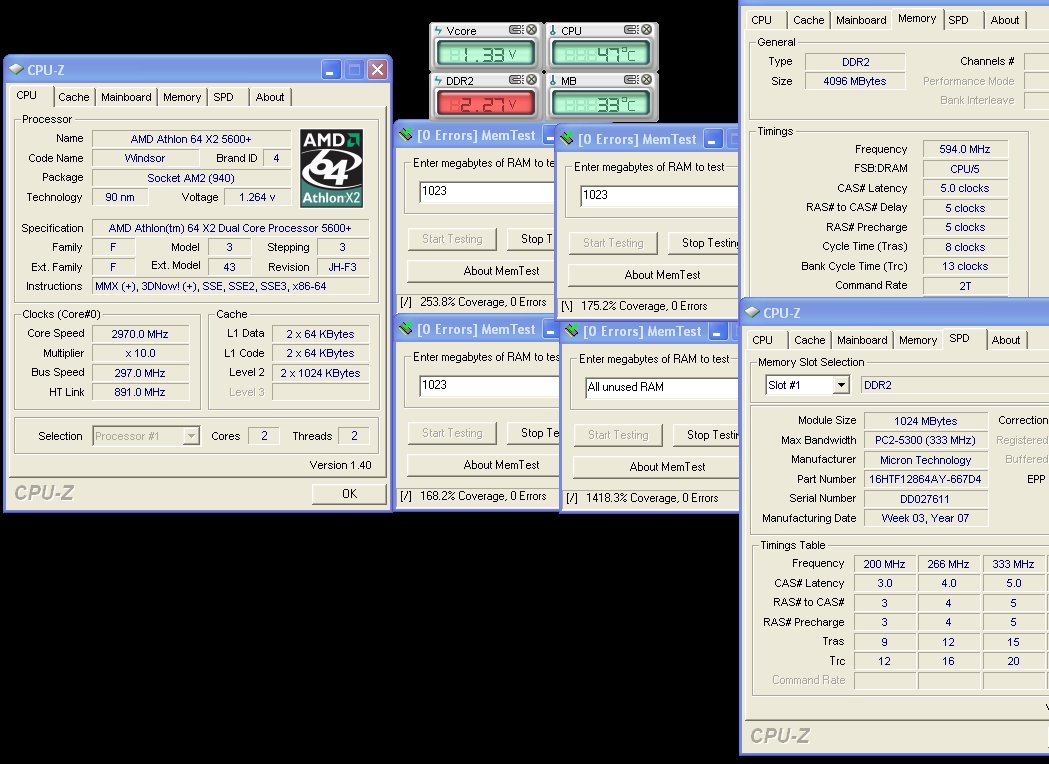
Task: Minimize the MemTest window with 1418.3% coverage
Action: coord(718,332)
